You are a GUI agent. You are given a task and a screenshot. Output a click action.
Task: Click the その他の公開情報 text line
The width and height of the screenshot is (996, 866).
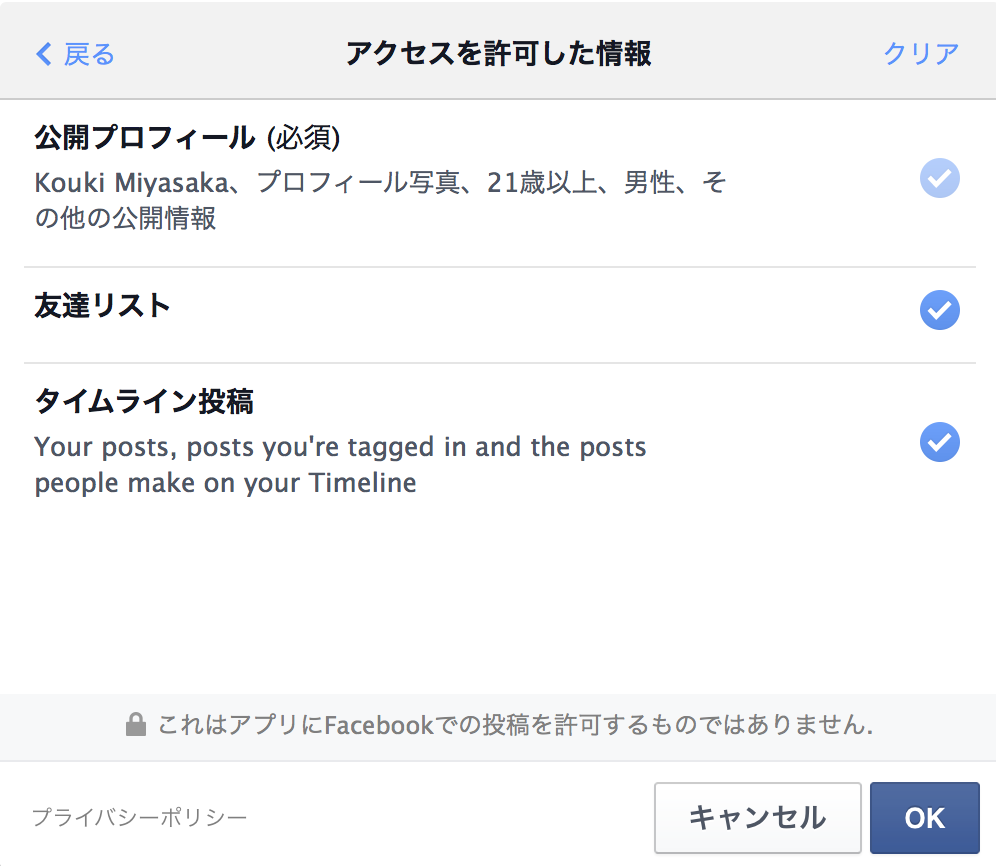tap(125, 218)
